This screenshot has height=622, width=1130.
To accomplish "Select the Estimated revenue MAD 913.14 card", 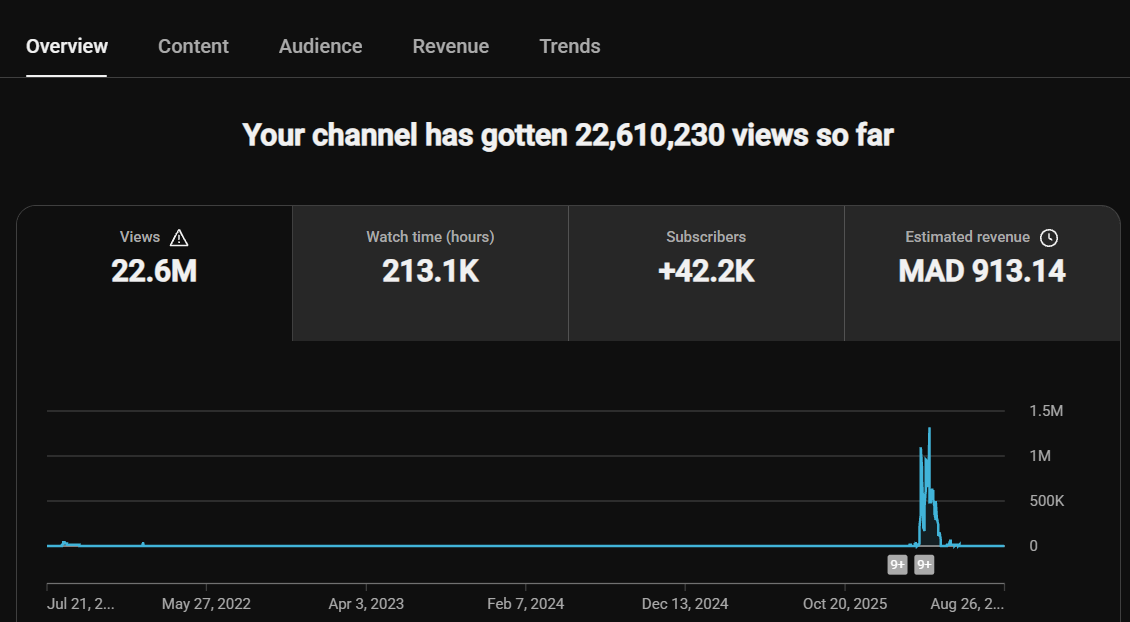I will point(982,273).
